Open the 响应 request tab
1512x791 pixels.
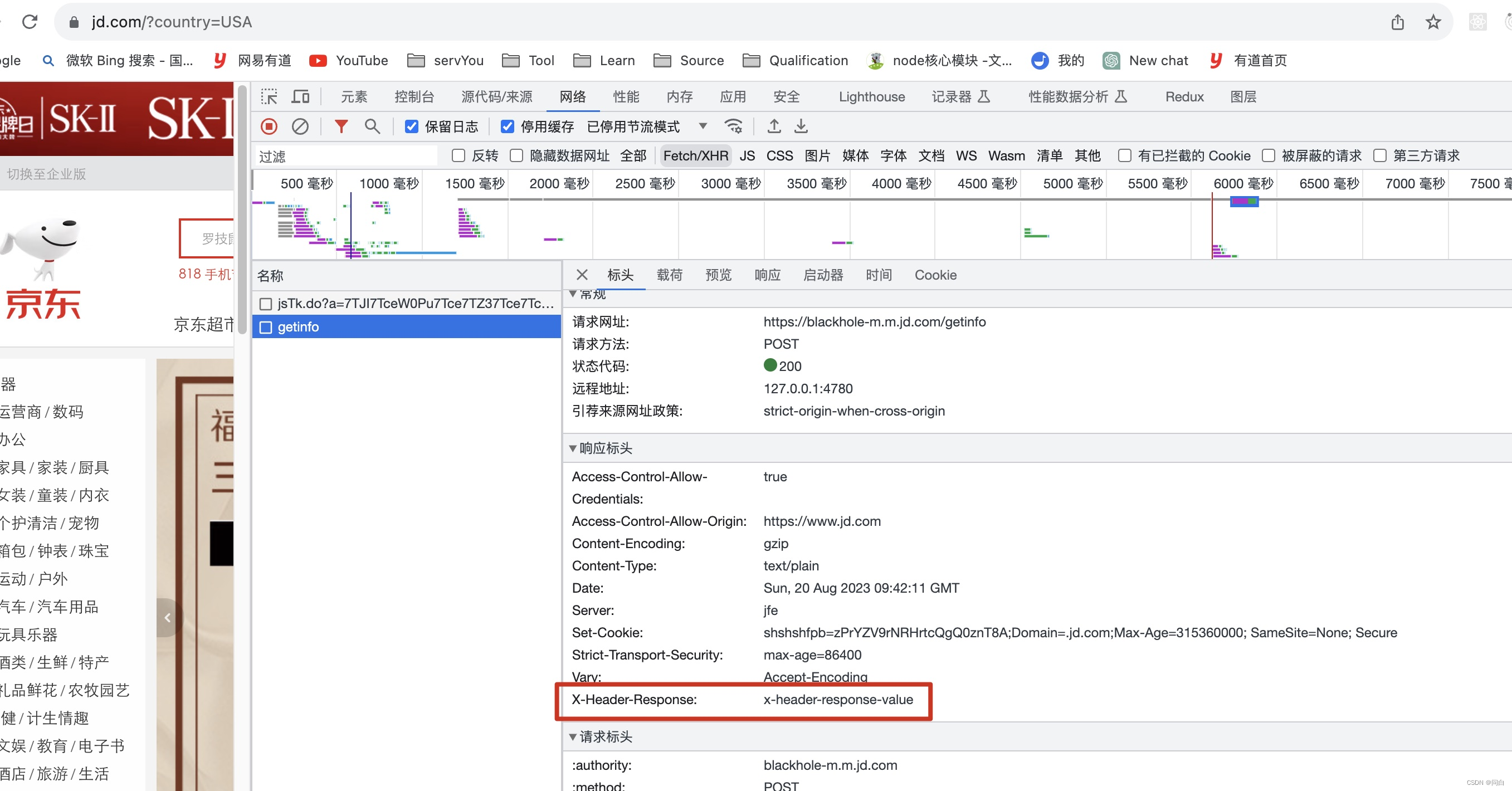coord(767,275)
